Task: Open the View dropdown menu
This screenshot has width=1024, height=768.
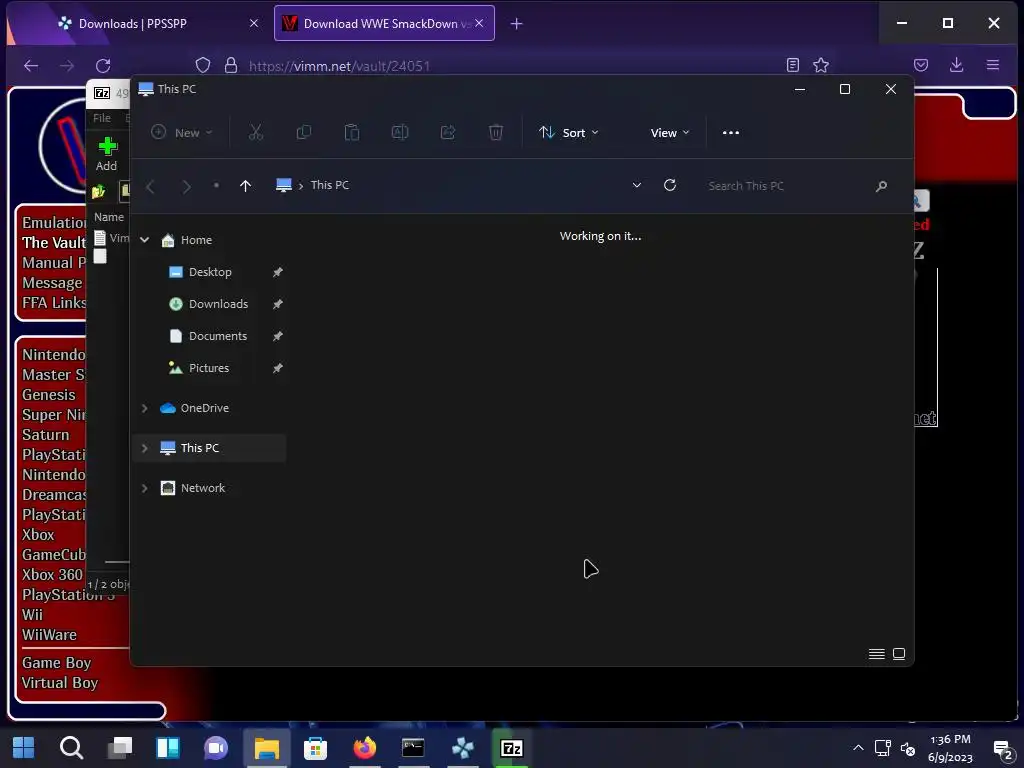Action: (x=669, y=133)
